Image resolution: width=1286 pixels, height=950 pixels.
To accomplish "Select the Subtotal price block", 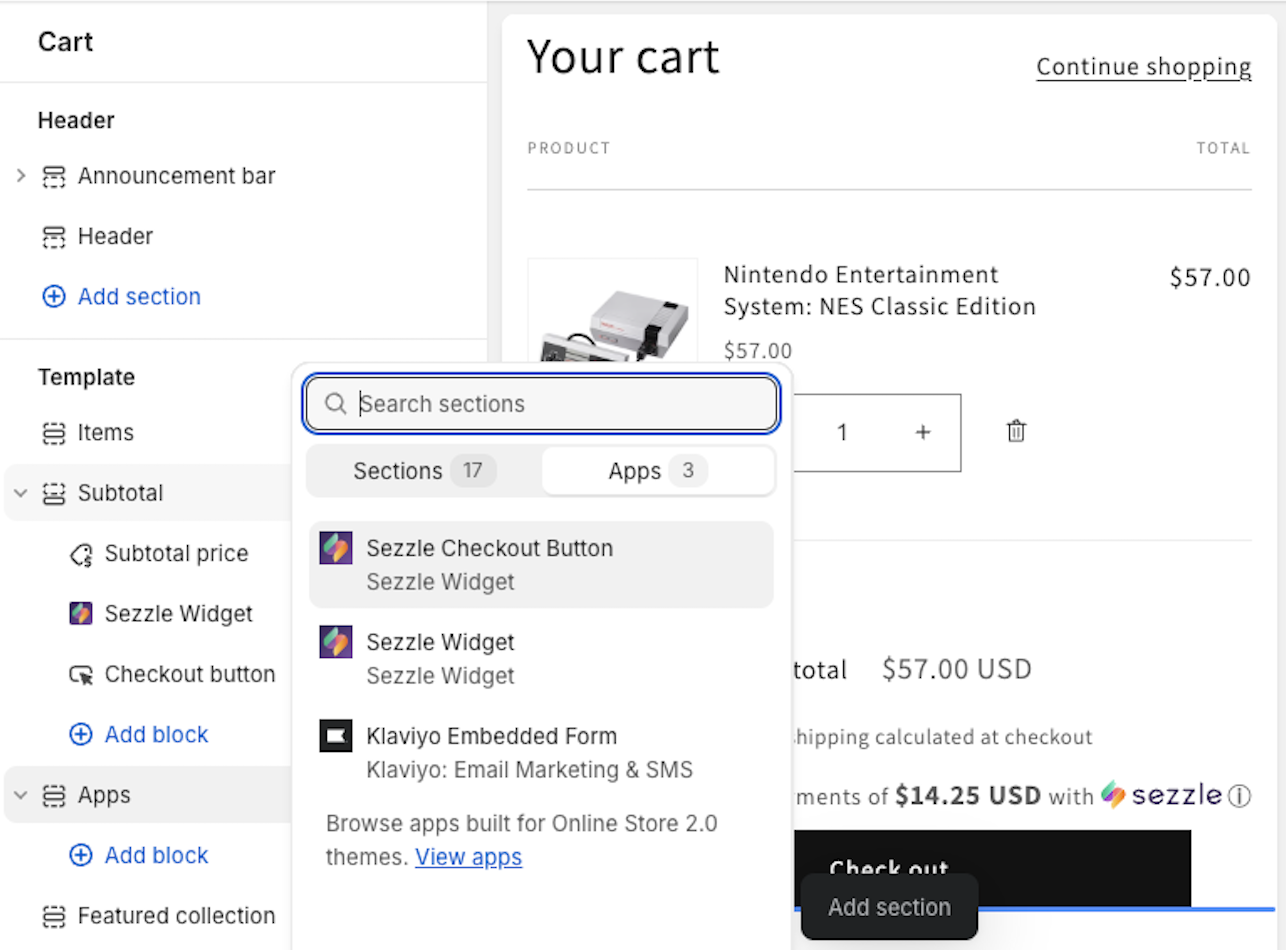I will (x=176, y=554).
